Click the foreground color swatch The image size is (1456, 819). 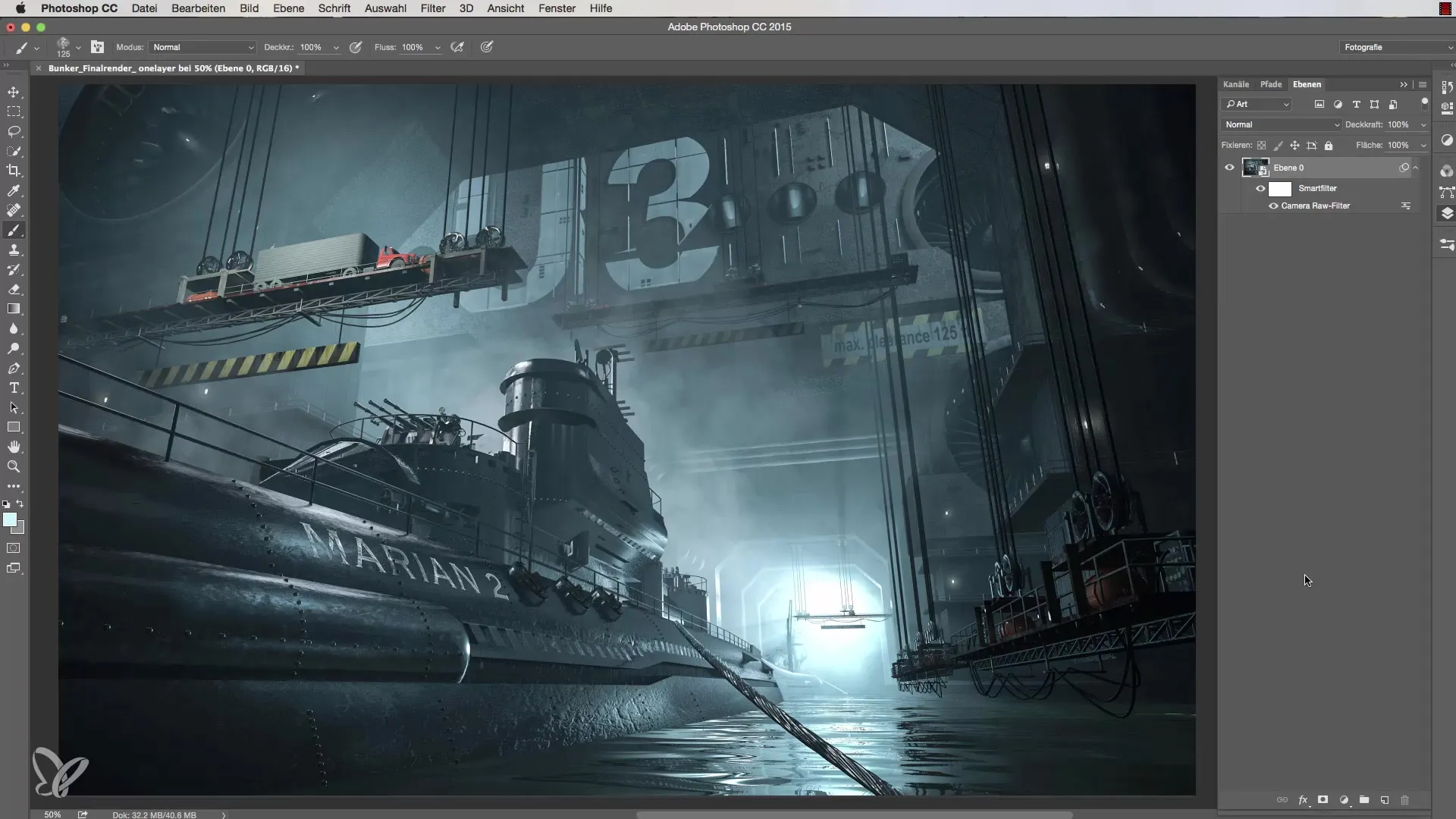click(10, 520)
